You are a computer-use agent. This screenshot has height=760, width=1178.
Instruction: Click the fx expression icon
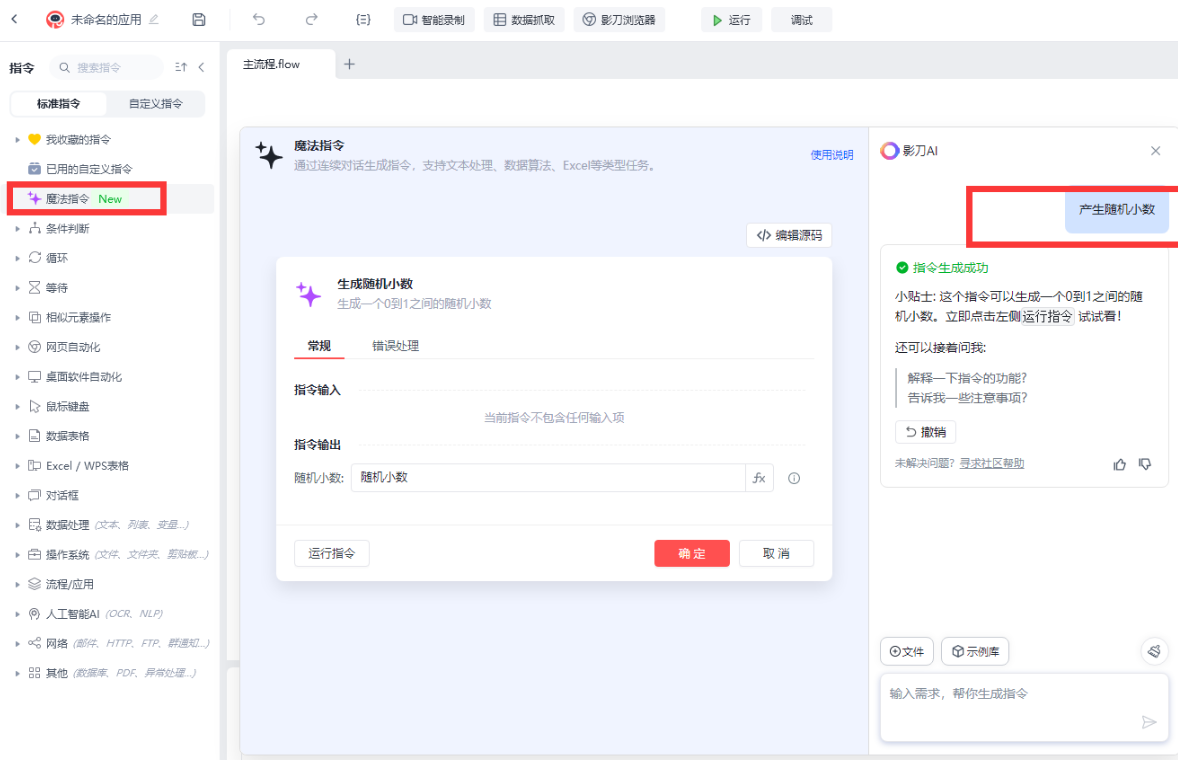(759, 478)
